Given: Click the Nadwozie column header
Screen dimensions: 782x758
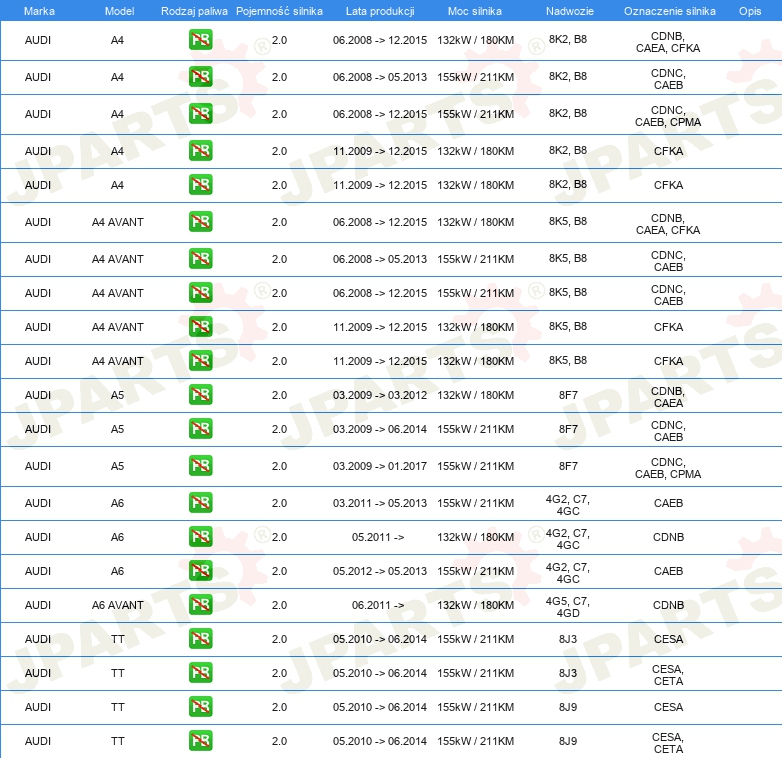Looking at the screenshot, I should [x=567, y=10].
